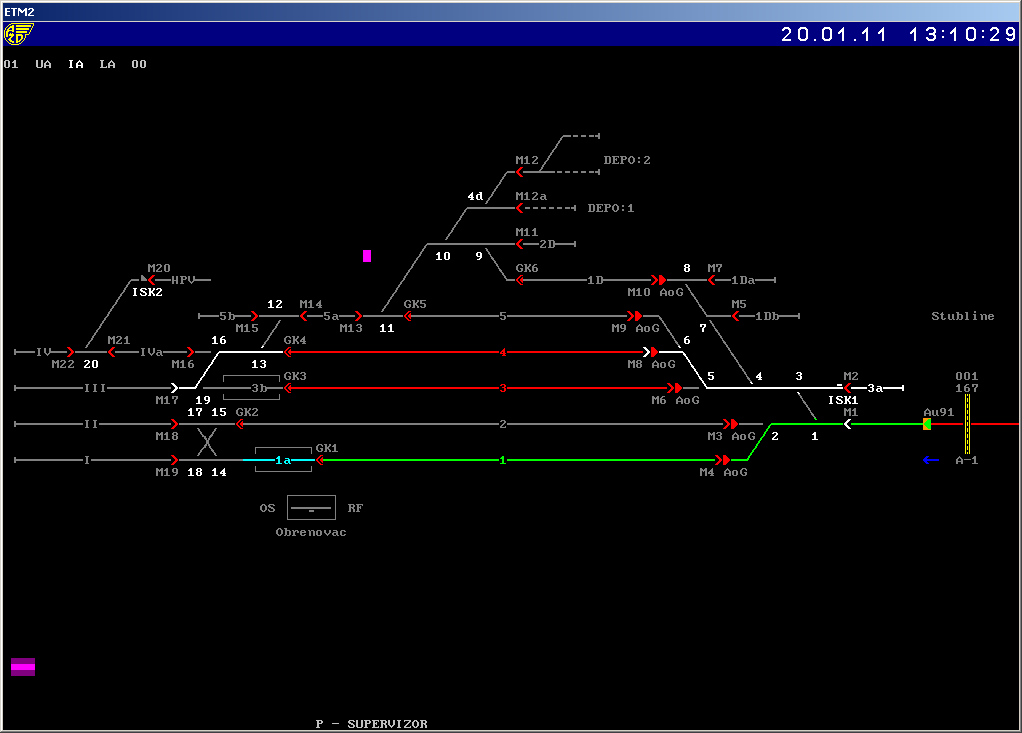
Task: Click the 'Stubline' neighbouring station label
Action: point(963,316)
